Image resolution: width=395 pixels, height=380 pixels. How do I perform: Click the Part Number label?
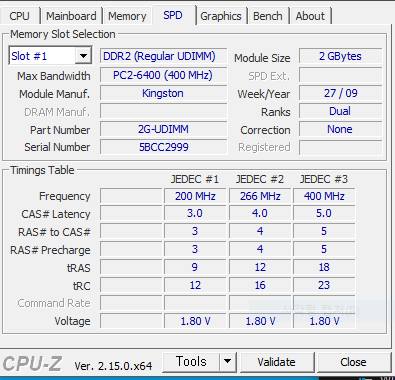click(60, 130)
